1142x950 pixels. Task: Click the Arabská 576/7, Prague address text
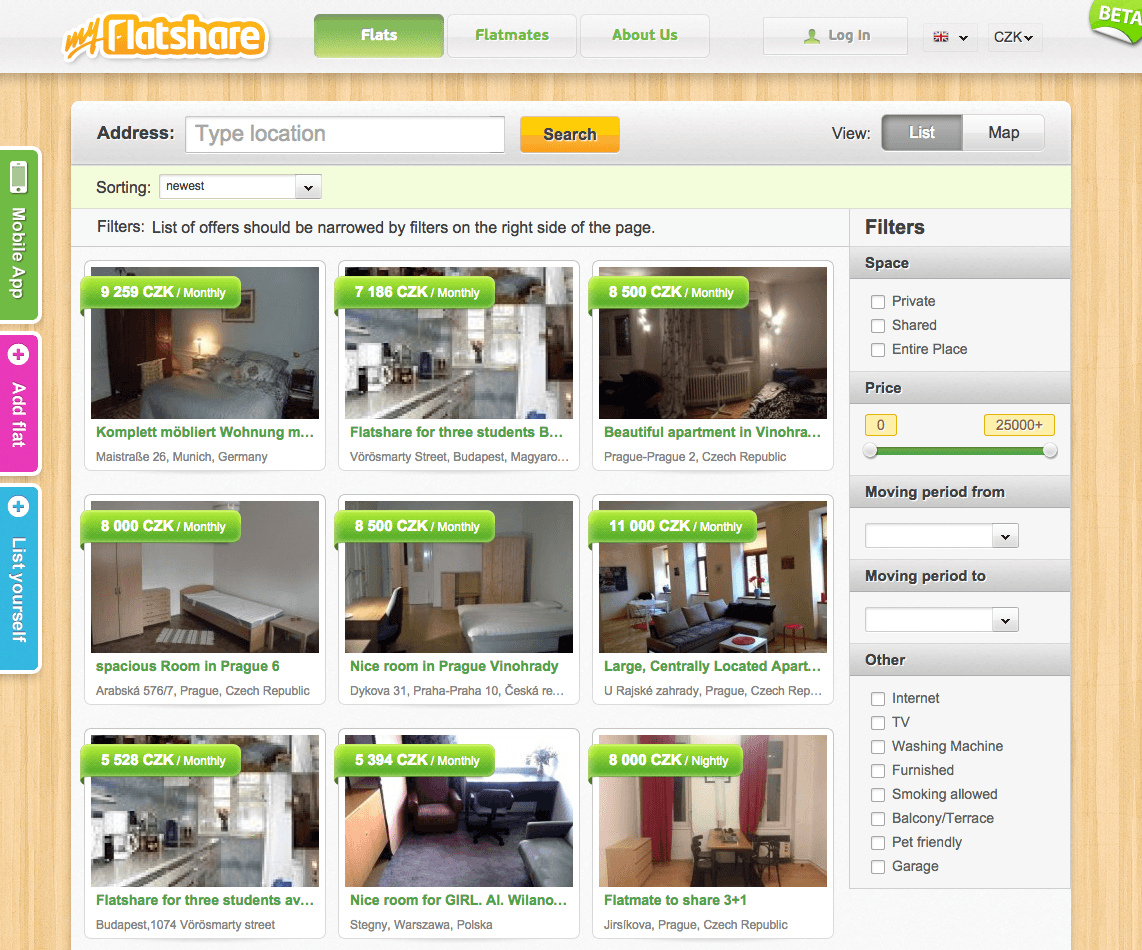point(202,691)
